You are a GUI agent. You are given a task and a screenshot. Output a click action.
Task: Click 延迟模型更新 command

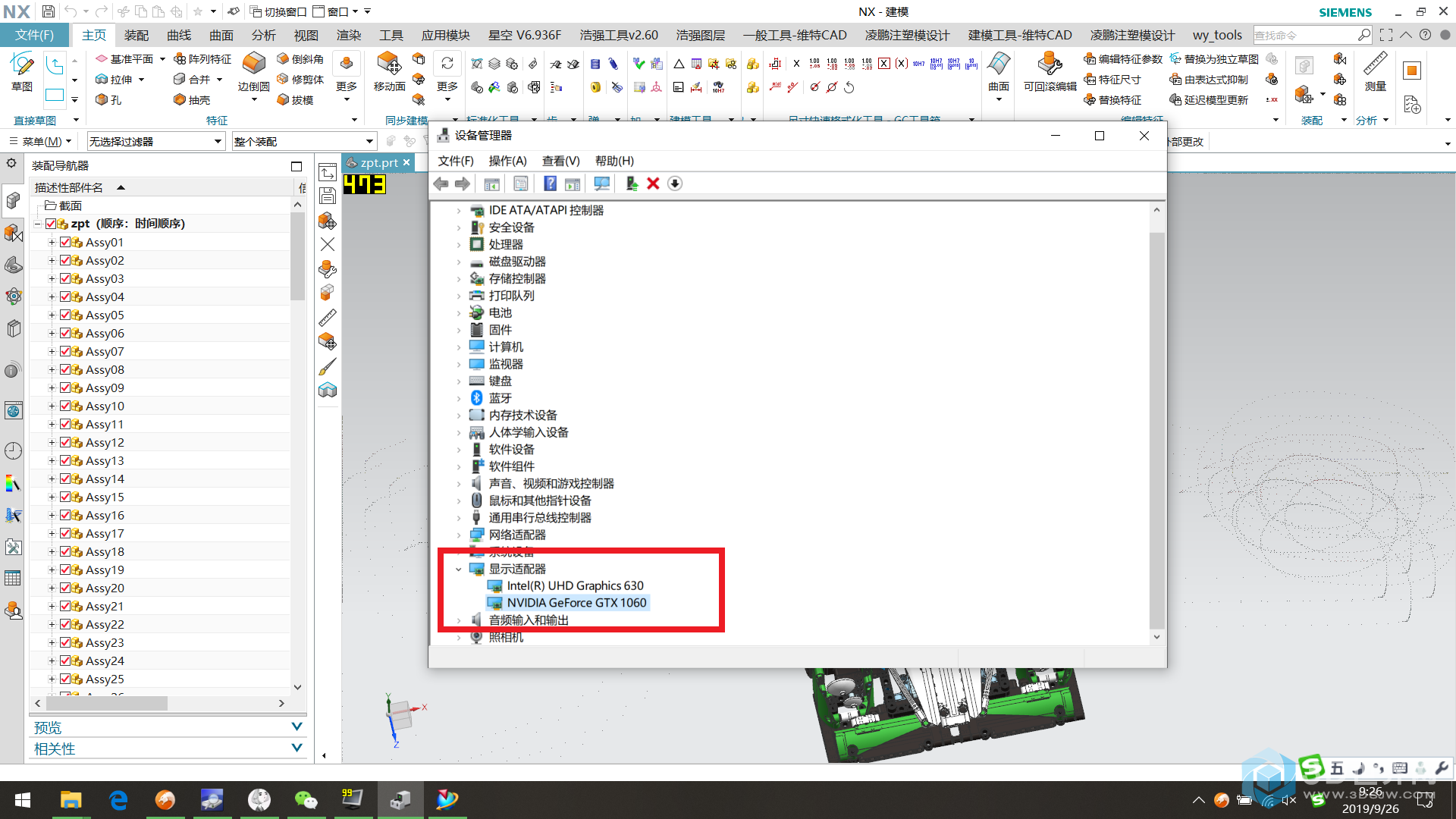[x=1209, y=100]
